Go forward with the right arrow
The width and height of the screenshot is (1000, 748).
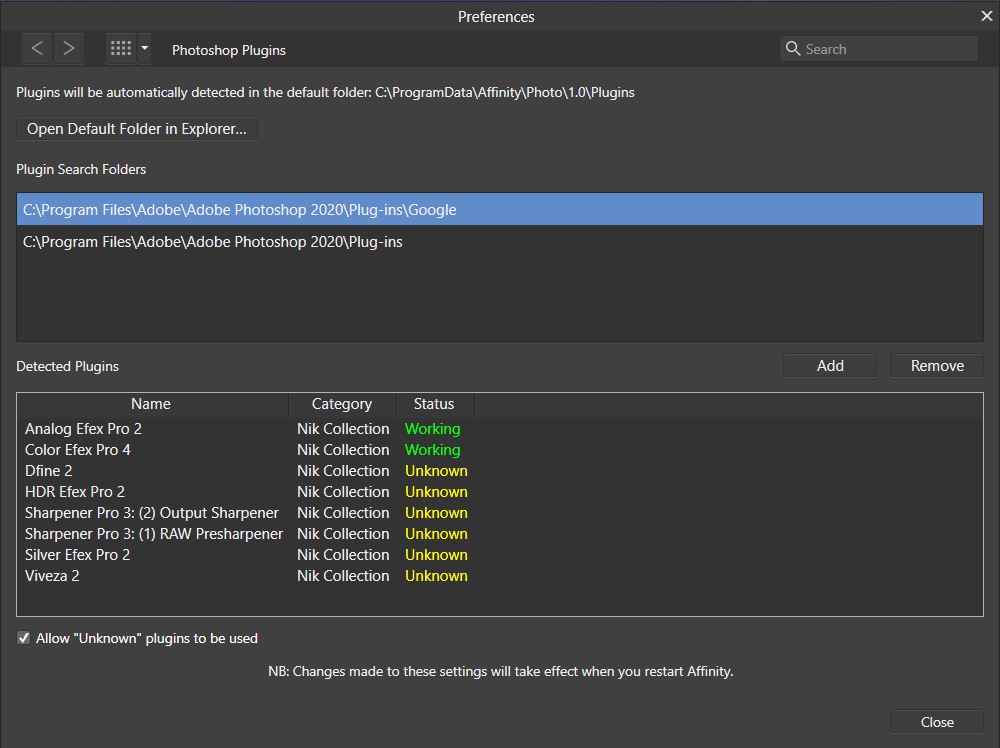click(x=69, y=48)
